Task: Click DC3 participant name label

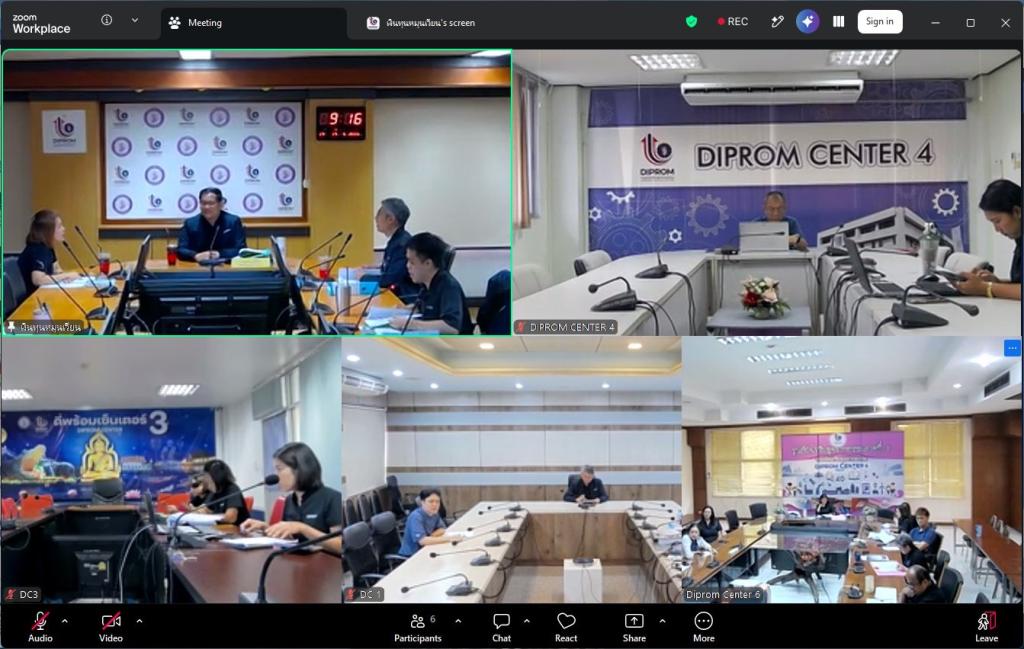Action: point(23,594)
